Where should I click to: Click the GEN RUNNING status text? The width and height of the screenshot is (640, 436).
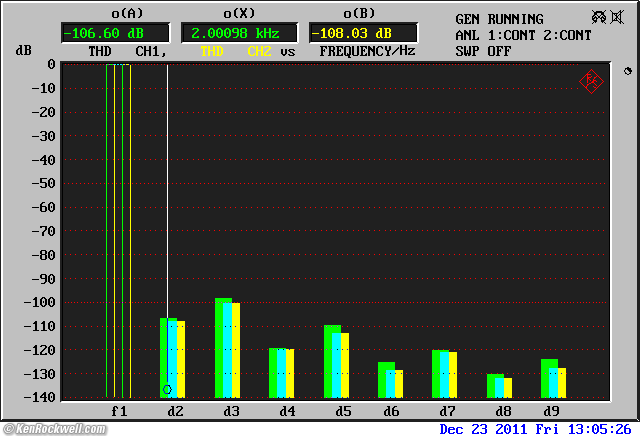(499, 19)
